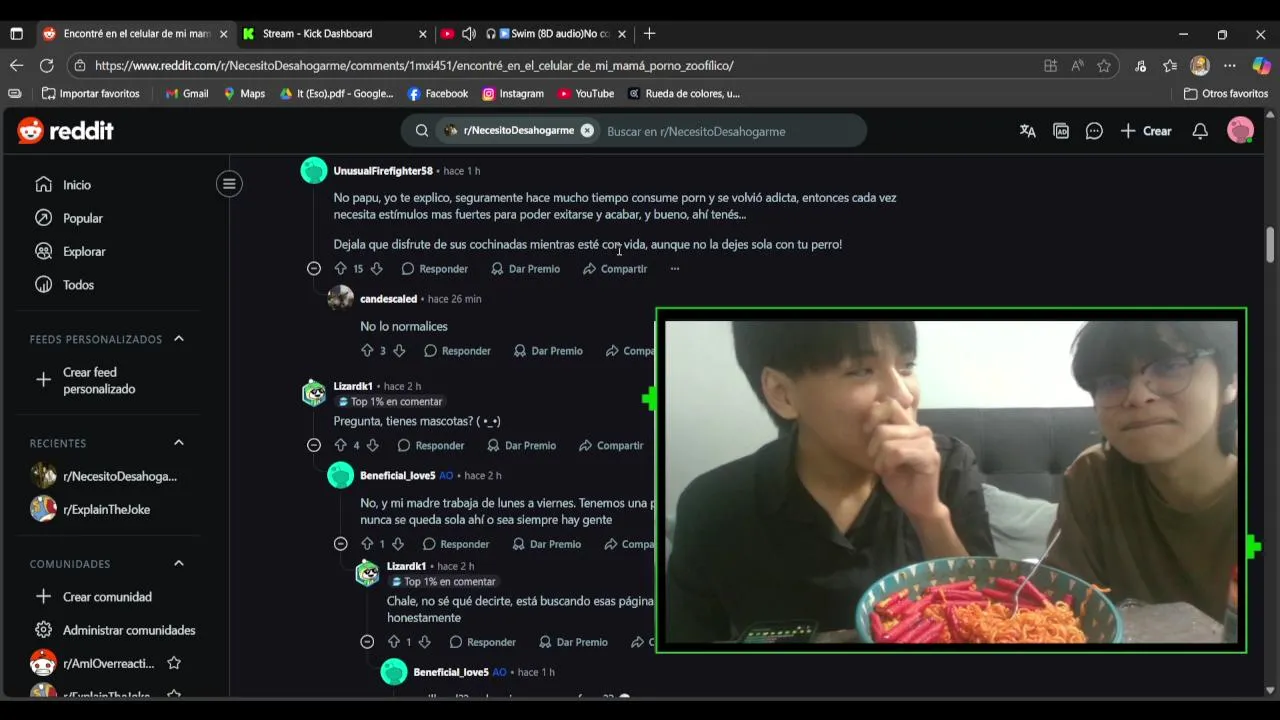
Task: Open Popular in the left sidebar
Action: coord(83,218)
